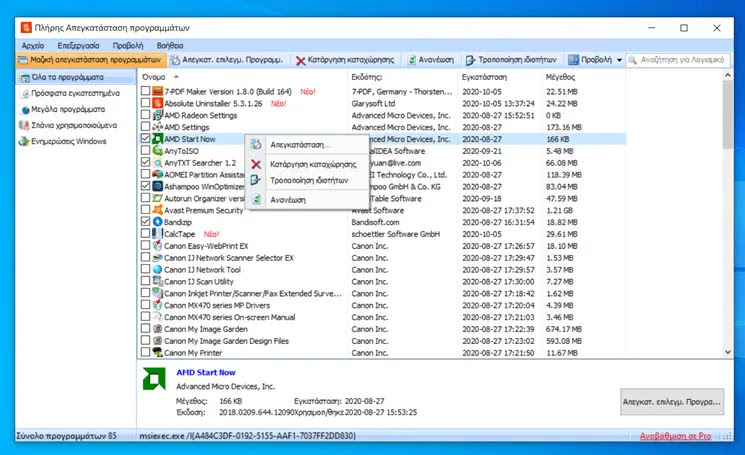745x455 pixels.
Task: Click the Bandizip program icon
Action: click(158, 222)
